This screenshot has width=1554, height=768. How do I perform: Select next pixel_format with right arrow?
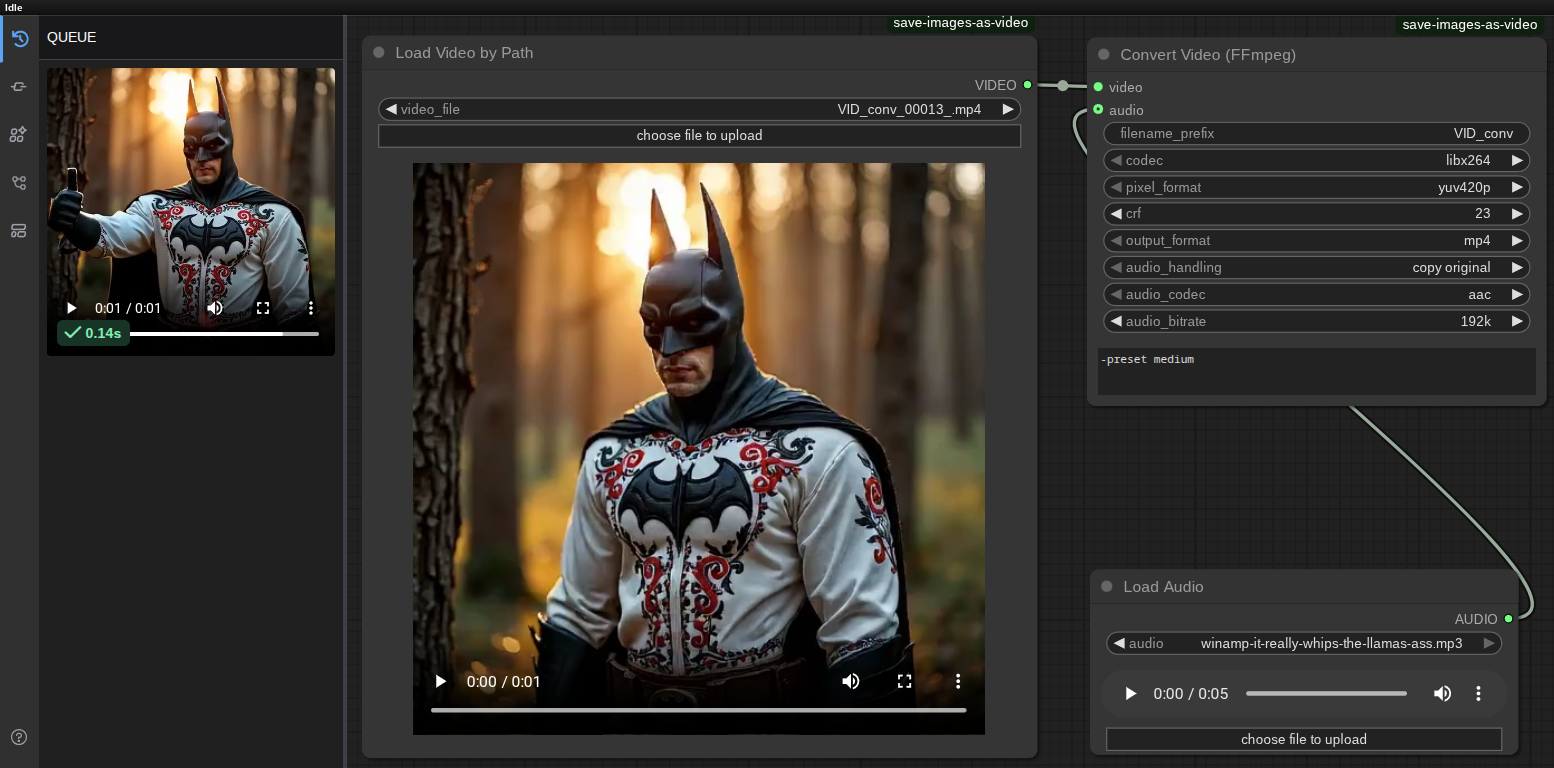tap(1517, 187)
